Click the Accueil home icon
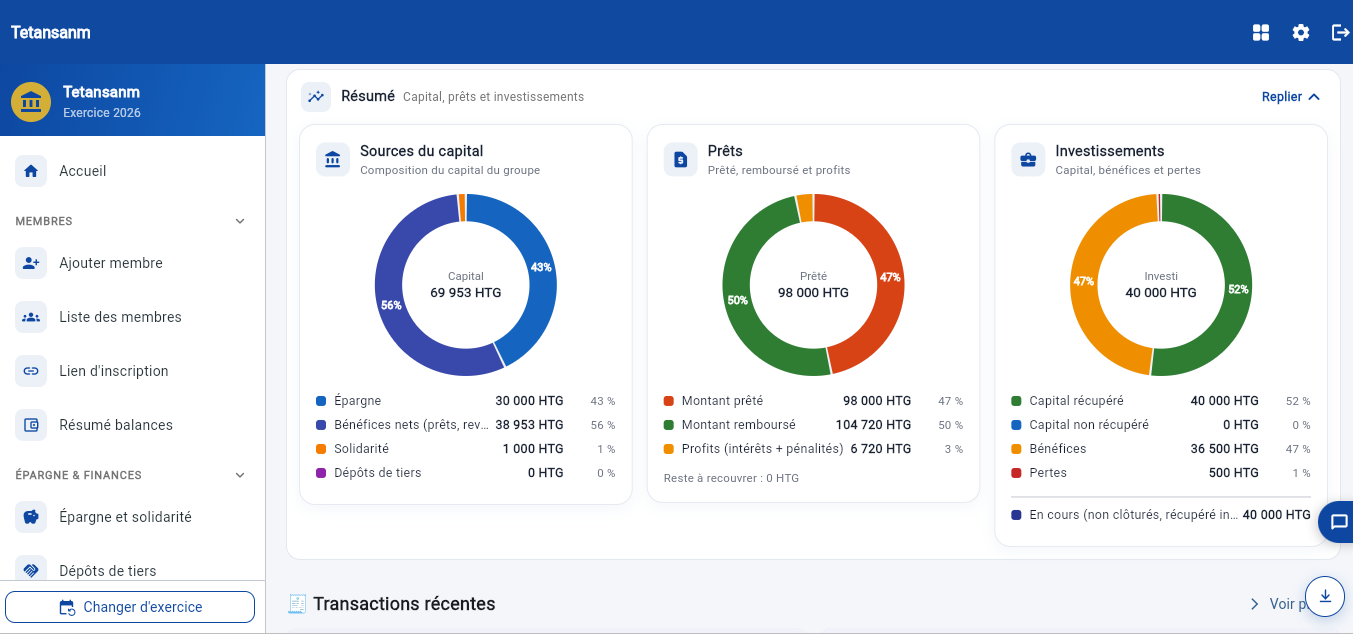The image size is (1353, 634). pos(31,171)
